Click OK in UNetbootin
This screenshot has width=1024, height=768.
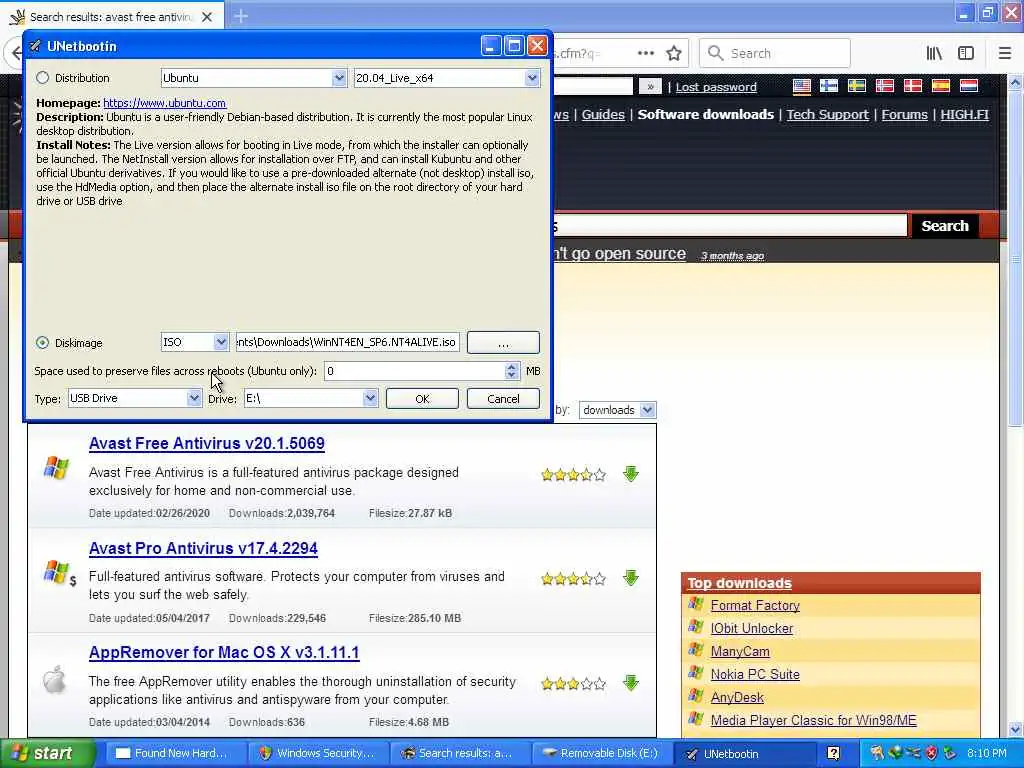422,398
